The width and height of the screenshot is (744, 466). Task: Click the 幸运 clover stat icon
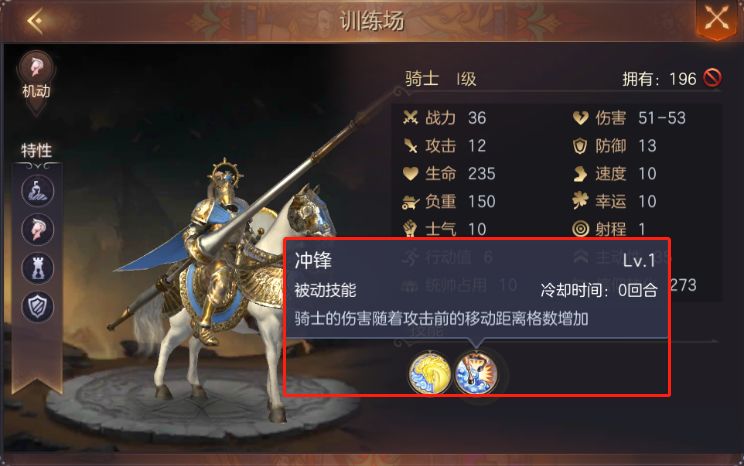[580, 201]
